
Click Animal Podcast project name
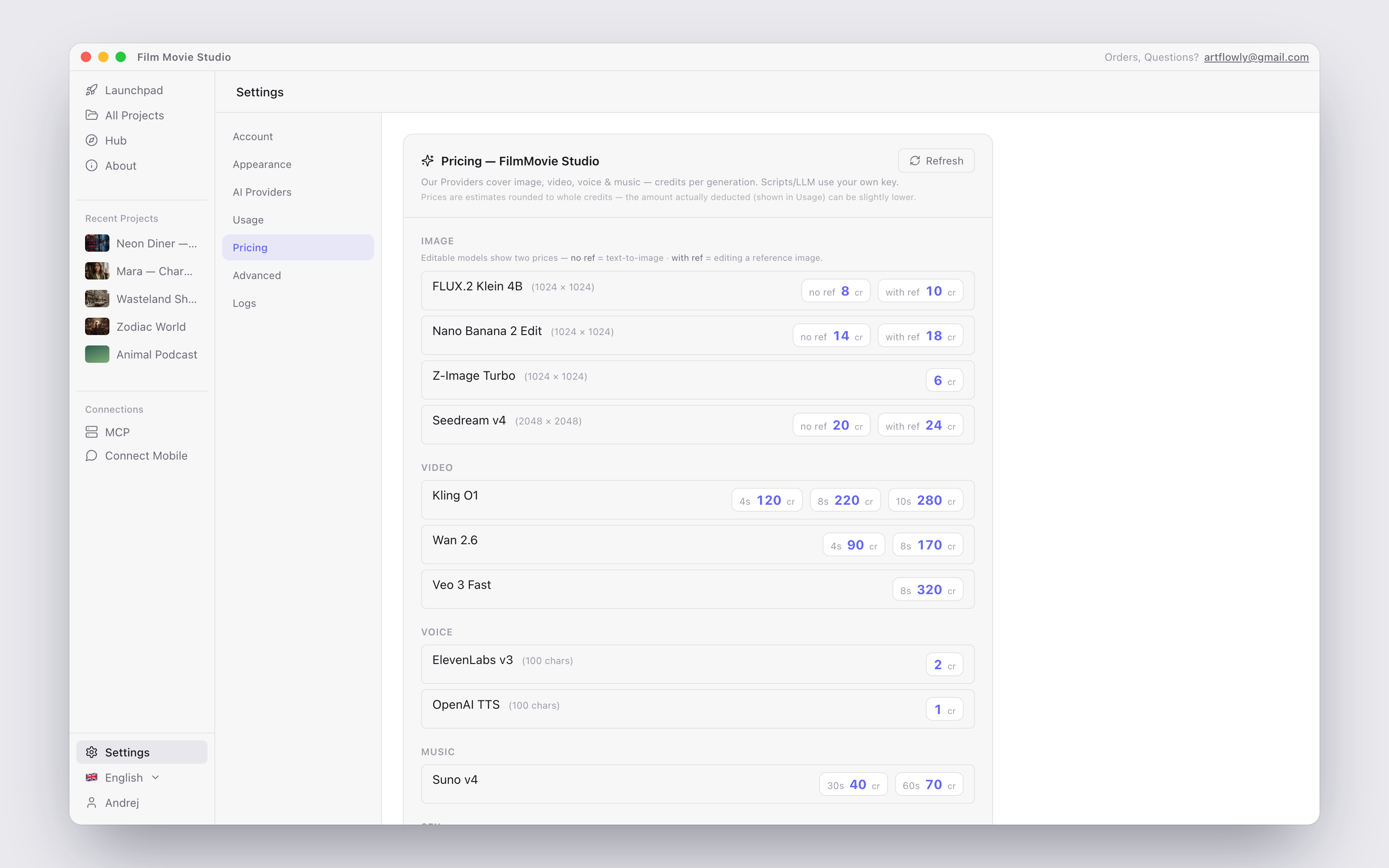pos(157,355)
